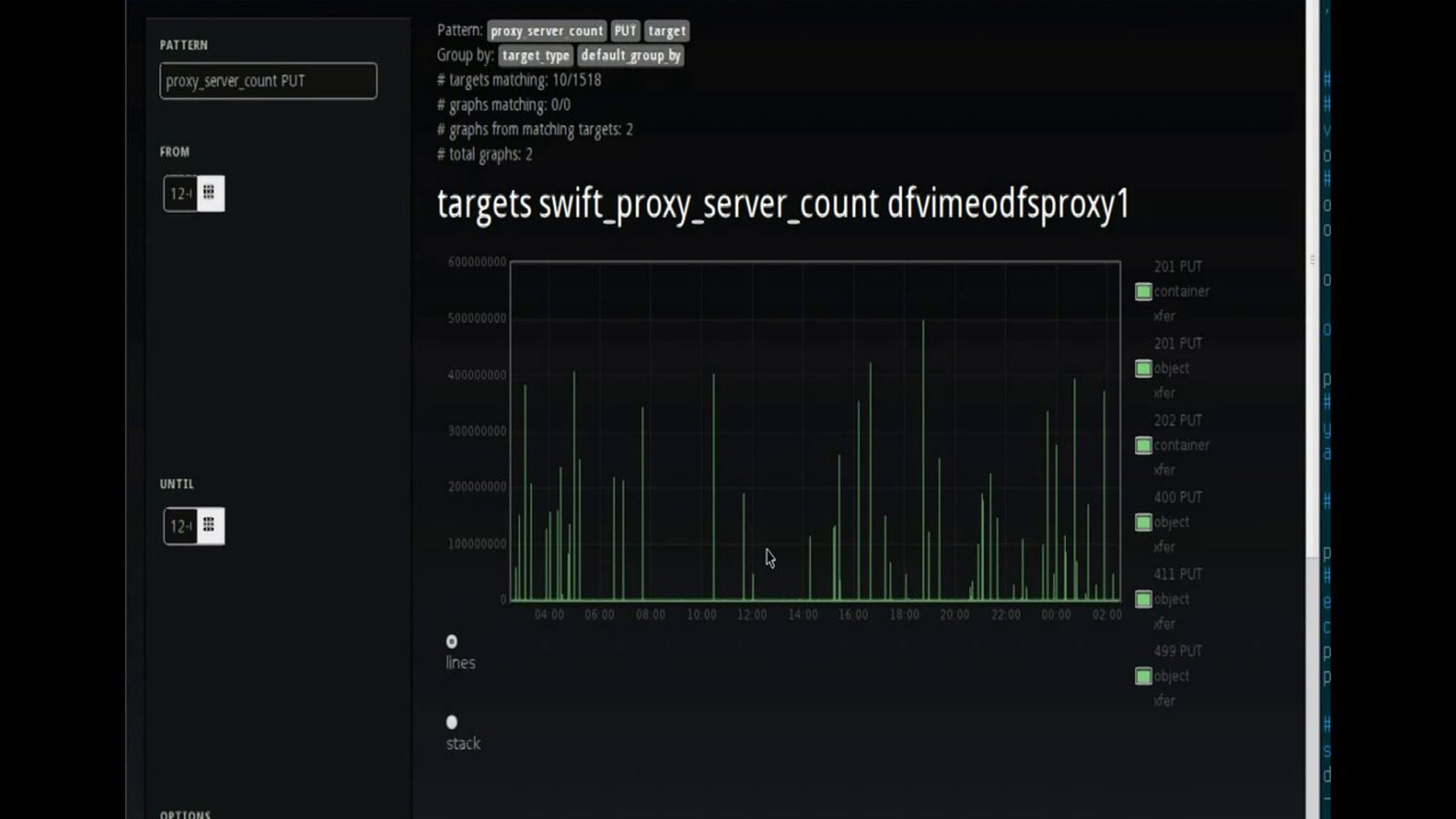Click '# graphs from matching targets: 2' text
Image resolution: width=1456 pixels, height=819 pixels.
coord(535,130)
